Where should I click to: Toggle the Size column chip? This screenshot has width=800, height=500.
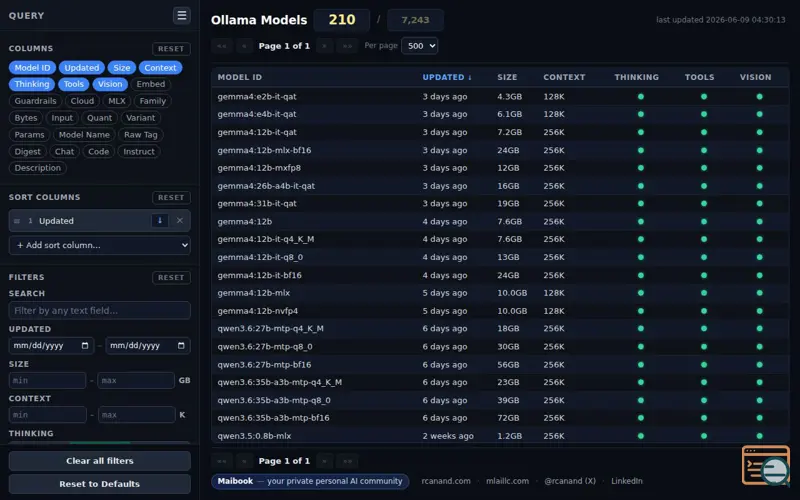click(x=121, y=68)
